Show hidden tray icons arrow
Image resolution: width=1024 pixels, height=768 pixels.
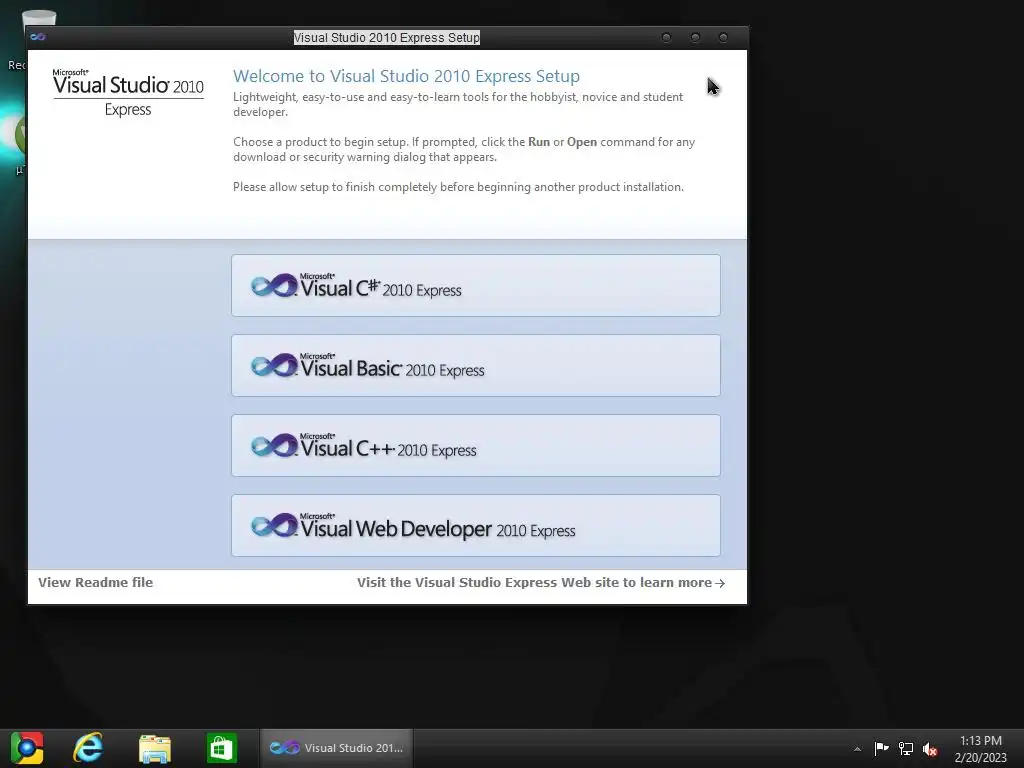[857, 749]
